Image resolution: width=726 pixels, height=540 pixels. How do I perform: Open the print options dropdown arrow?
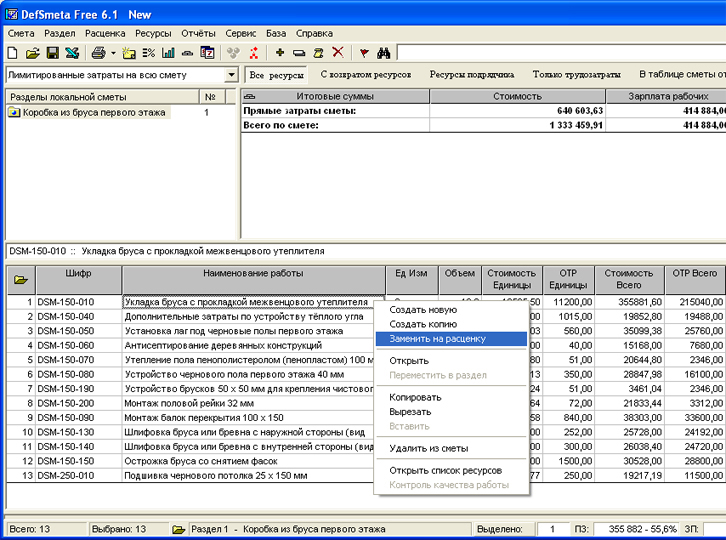[x=113, y=53]
